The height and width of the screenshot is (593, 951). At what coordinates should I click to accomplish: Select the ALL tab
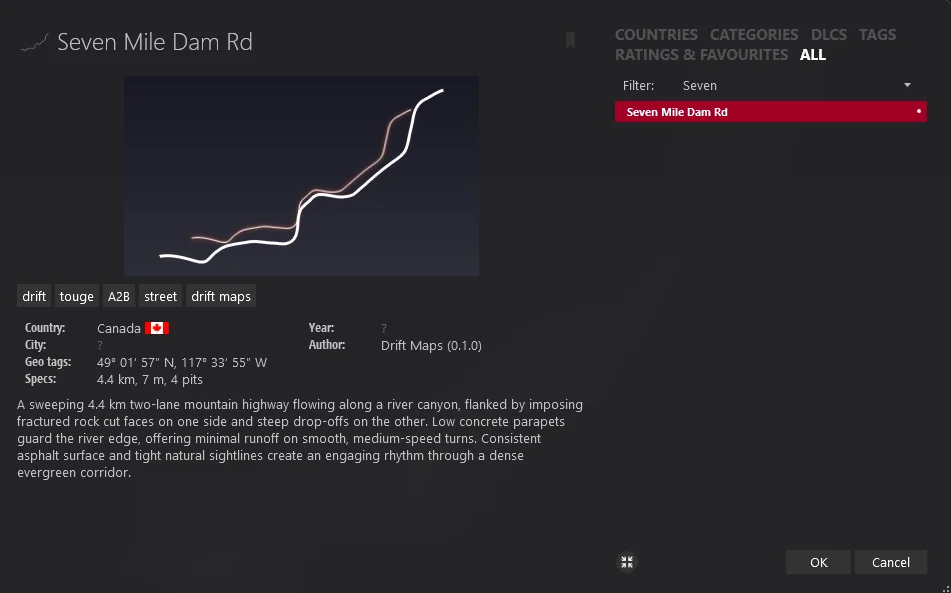pos(813,55)
